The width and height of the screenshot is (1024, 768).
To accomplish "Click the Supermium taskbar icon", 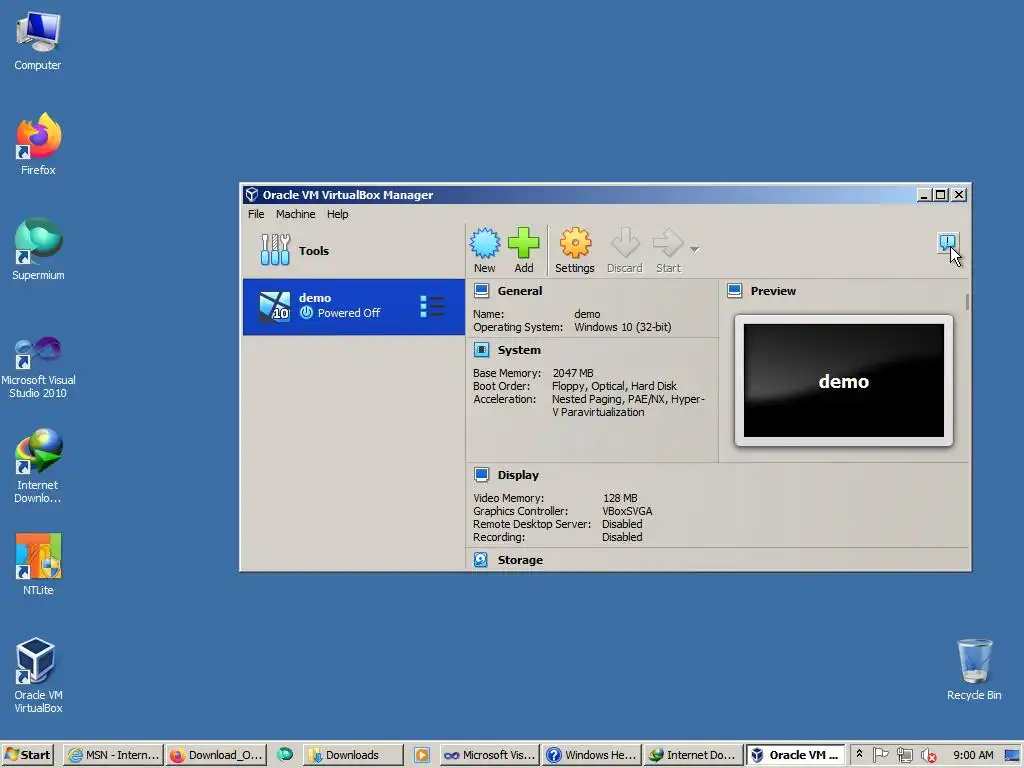I will pyautogui.click(x=285, y=755).
